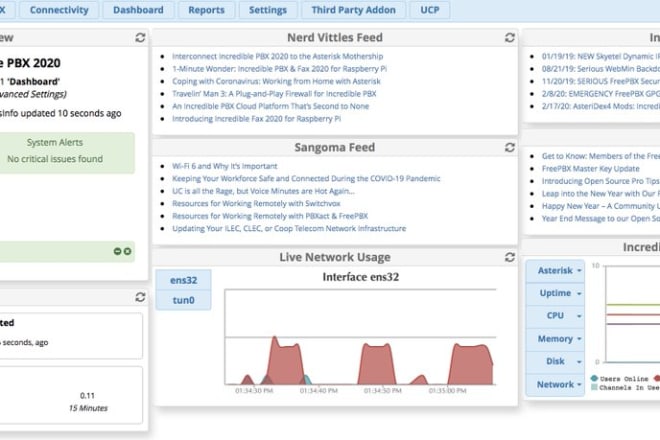Open '1-Minute Wonder: Incredible PBX & Fax 2020' link
The image size is (660, 440).
point(279,69)
